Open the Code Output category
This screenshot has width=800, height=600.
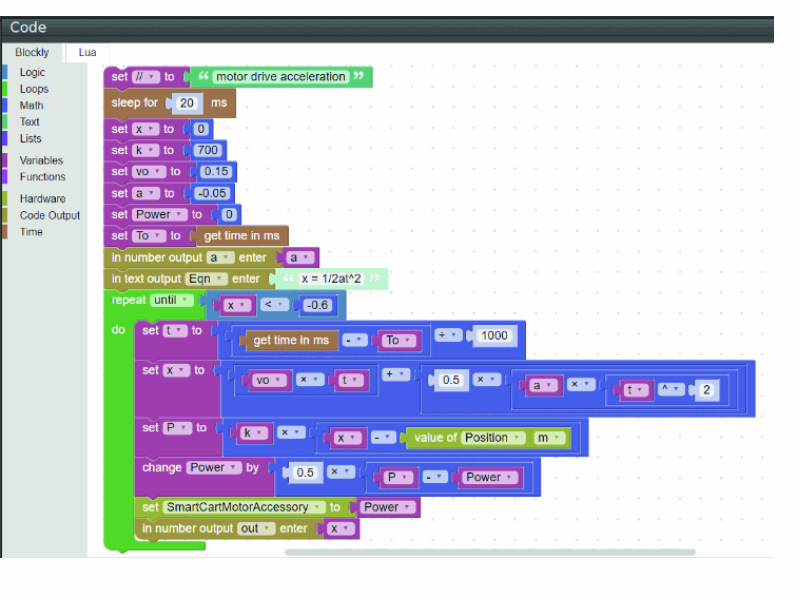(x=50, y=215)
